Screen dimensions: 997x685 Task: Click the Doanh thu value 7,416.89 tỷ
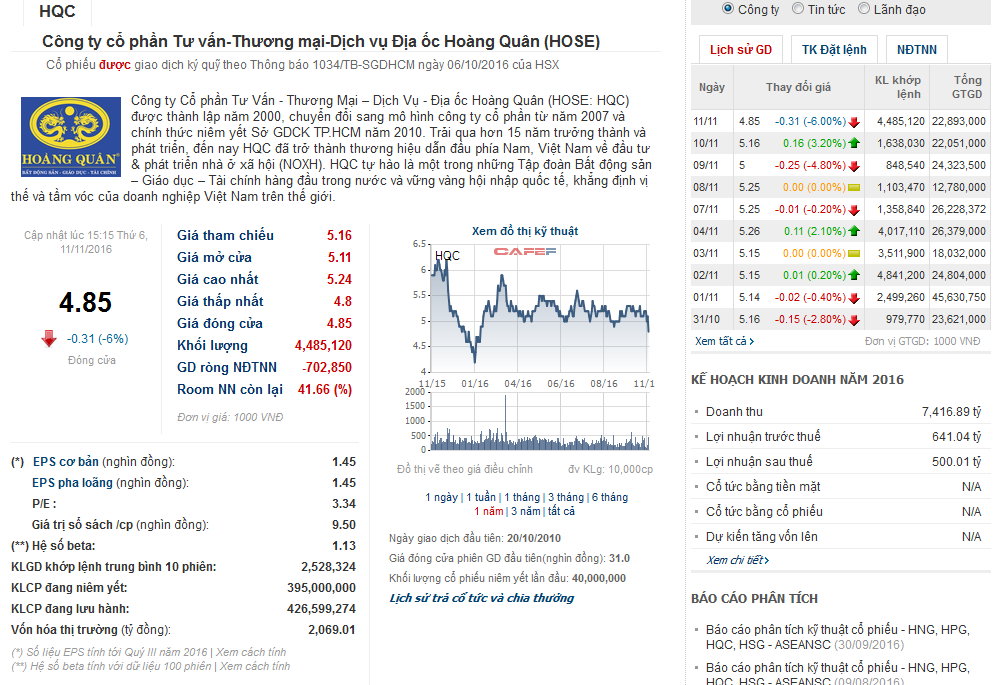click(x=951, y=412)
